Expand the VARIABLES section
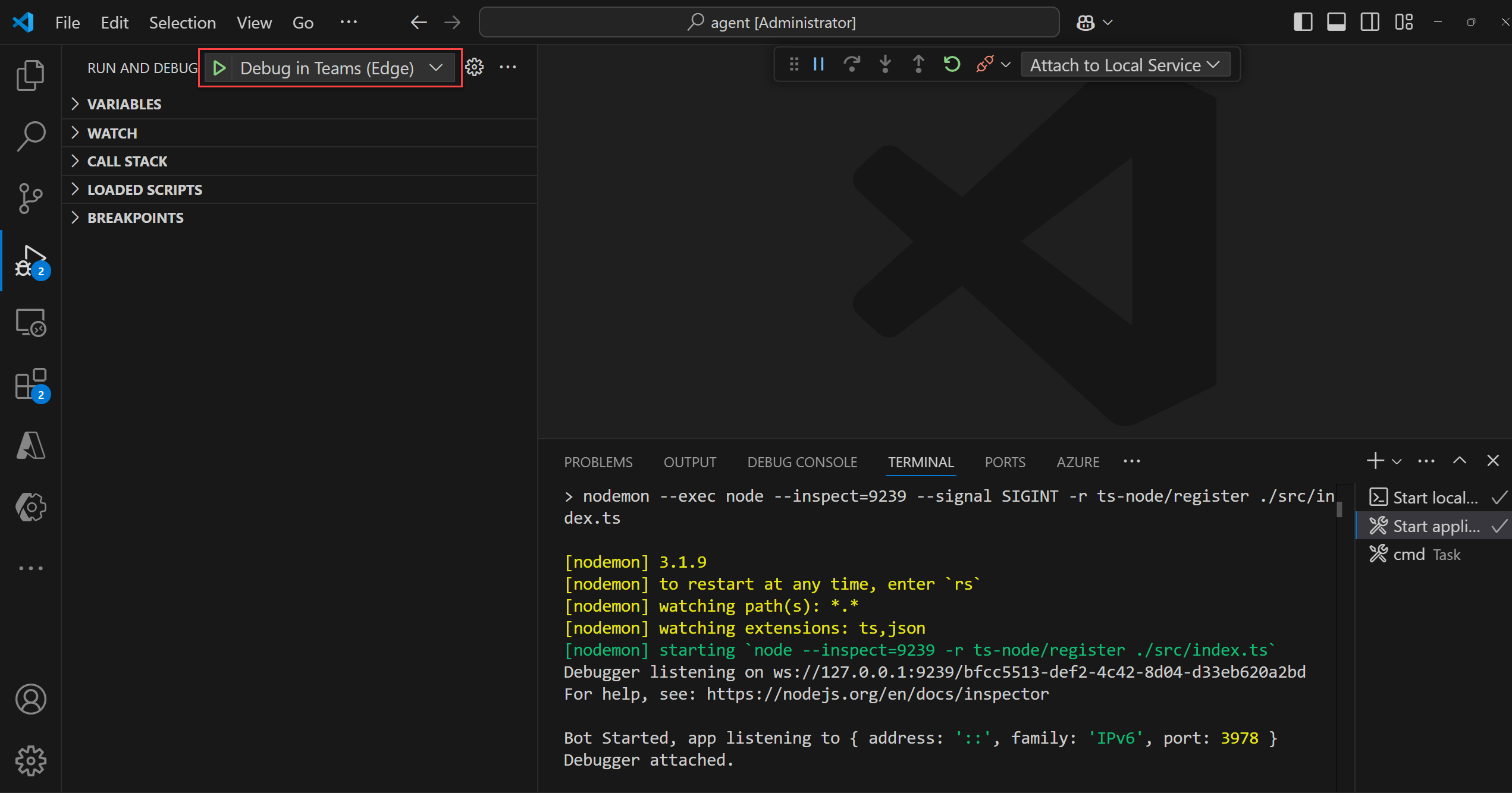The image size is (1512, 793). pyautogui.click(x=300, y=104)
